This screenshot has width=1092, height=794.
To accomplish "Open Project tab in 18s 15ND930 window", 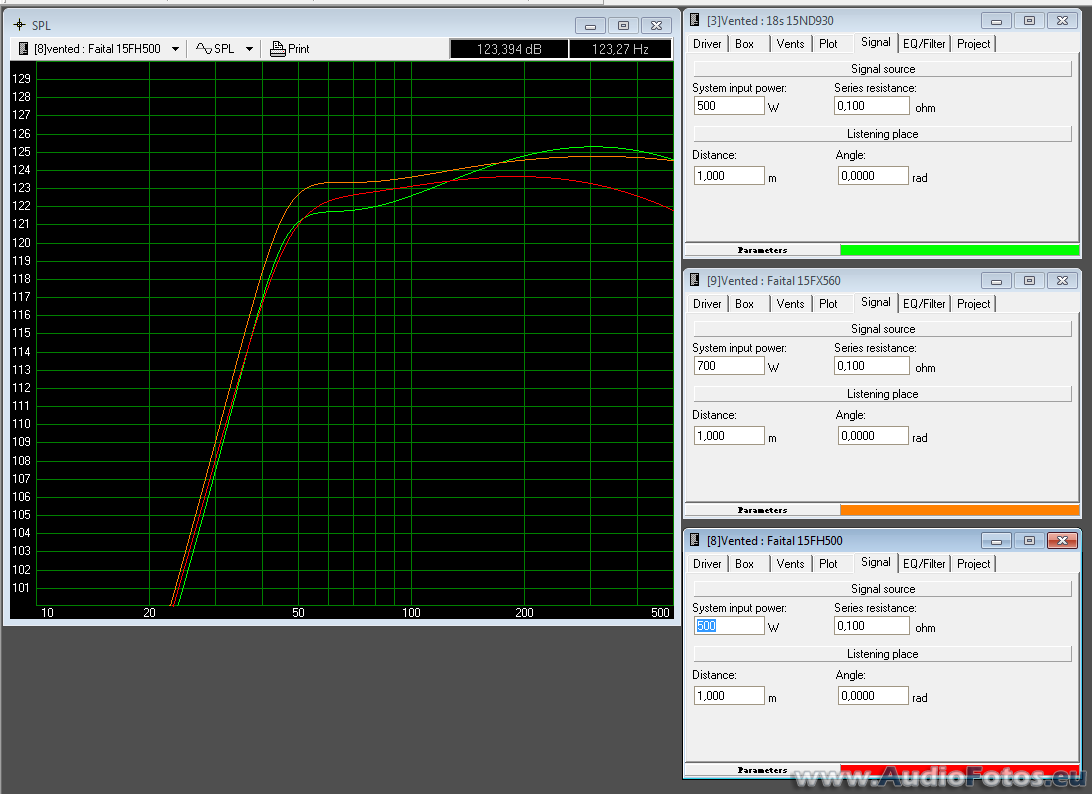I will (974, 44).
